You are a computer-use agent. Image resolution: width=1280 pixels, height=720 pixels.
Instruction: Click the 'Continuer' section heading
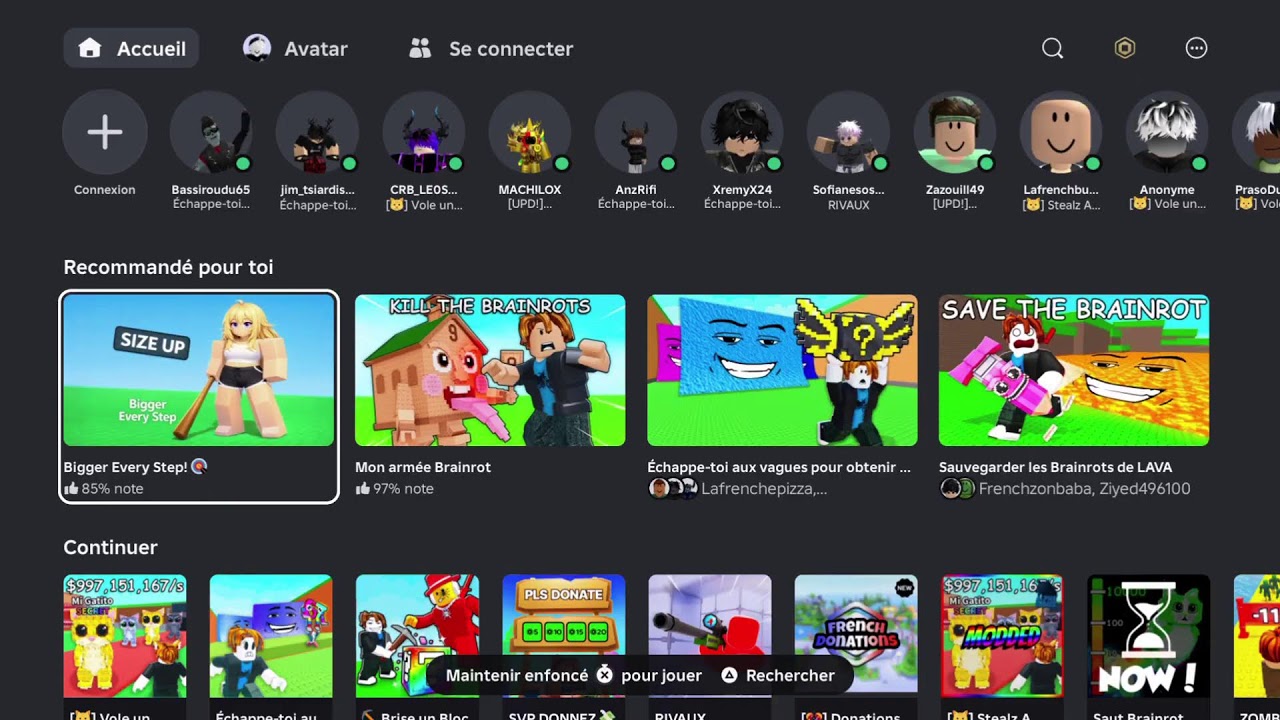point(110,547)
